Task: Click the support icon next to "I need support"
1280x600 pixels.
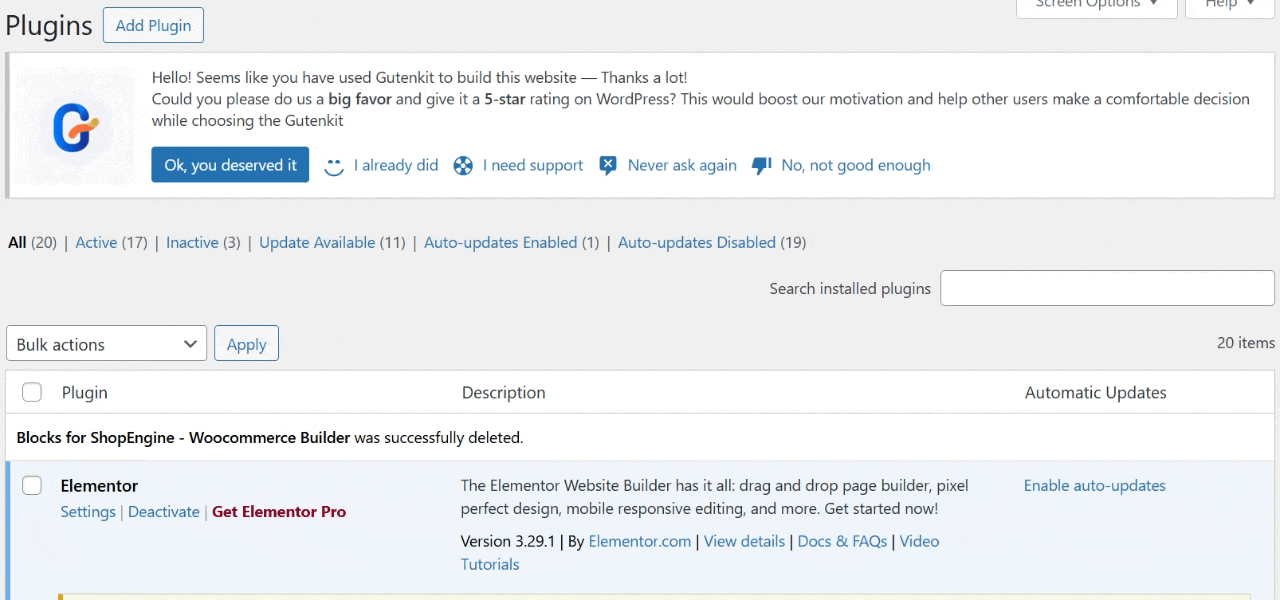Action: click(x=463, y=165)
